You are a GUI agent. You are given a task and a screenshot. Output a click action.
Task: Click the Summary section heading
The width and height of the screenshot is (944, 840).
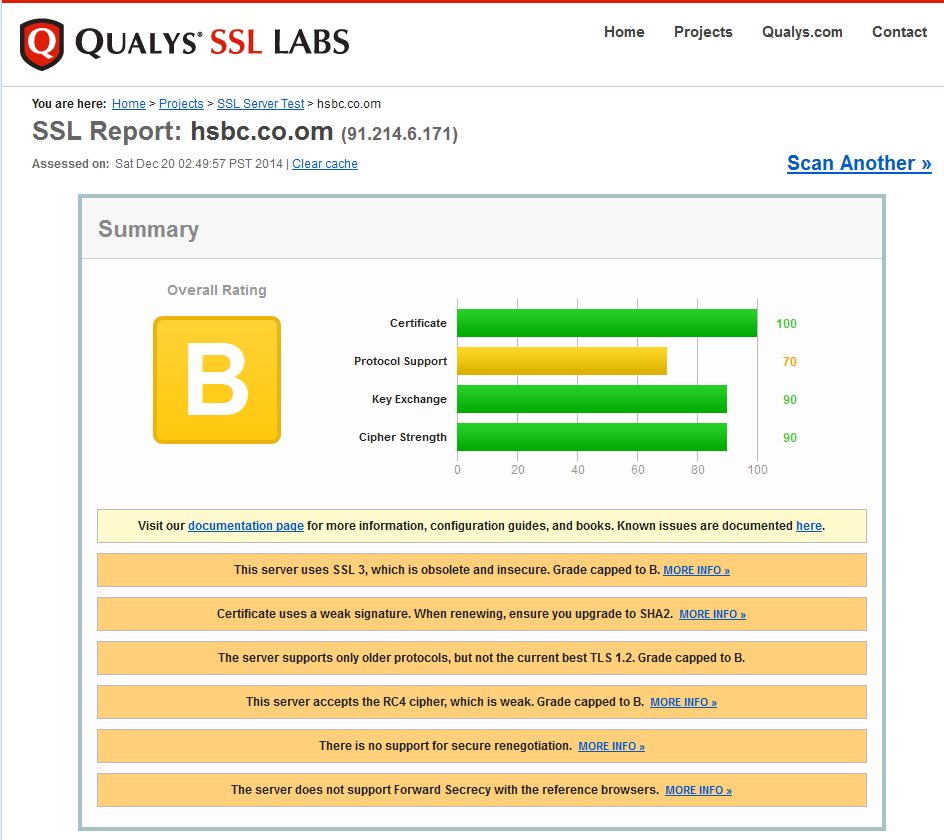[149, 229]
